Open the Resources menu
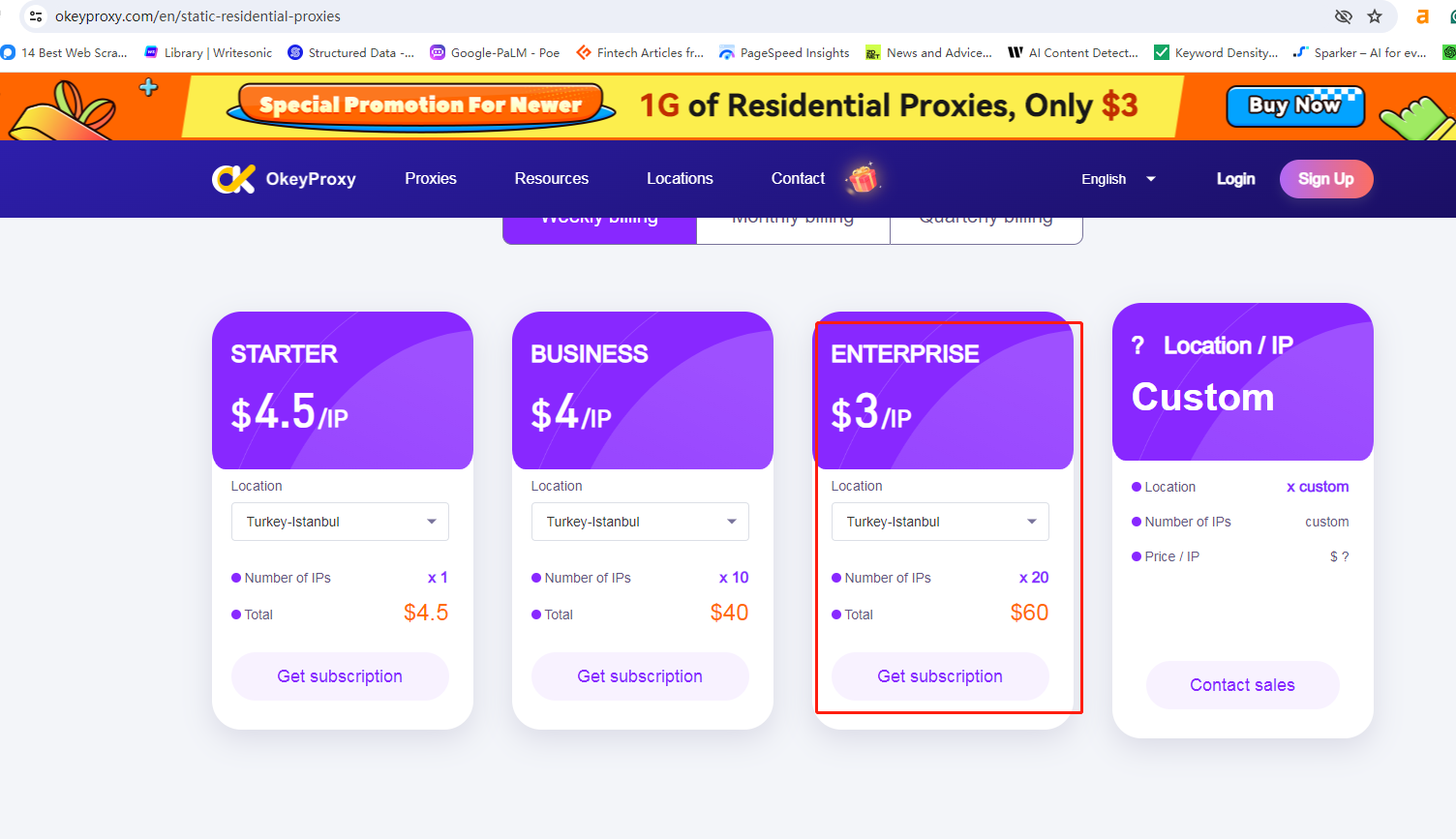The width and height of the screenshot is (1456, 839). coord(552,179)
